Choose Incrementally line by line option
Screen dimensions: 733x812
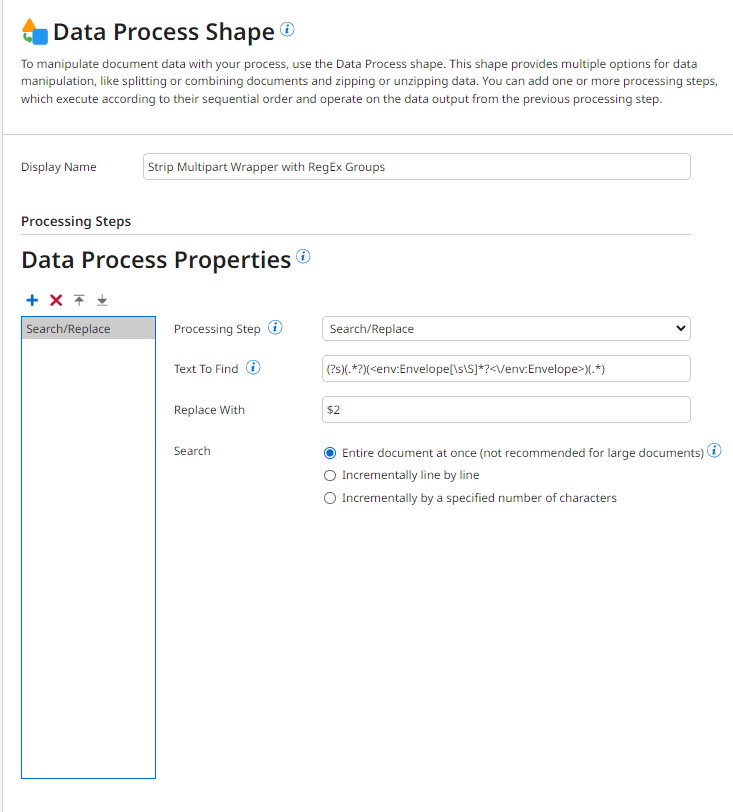pos(330,475)
